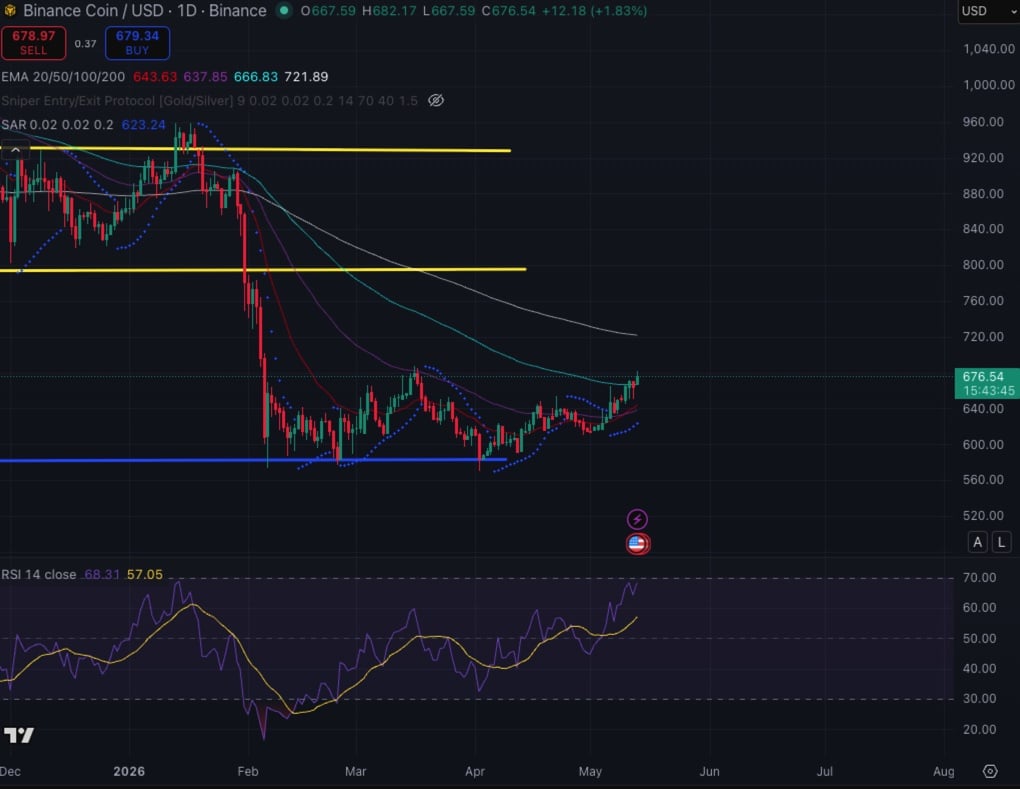The width and height of the screenshot is (1020, 789).
Task: Select the blue support line near 580
Action: (253, 460)
